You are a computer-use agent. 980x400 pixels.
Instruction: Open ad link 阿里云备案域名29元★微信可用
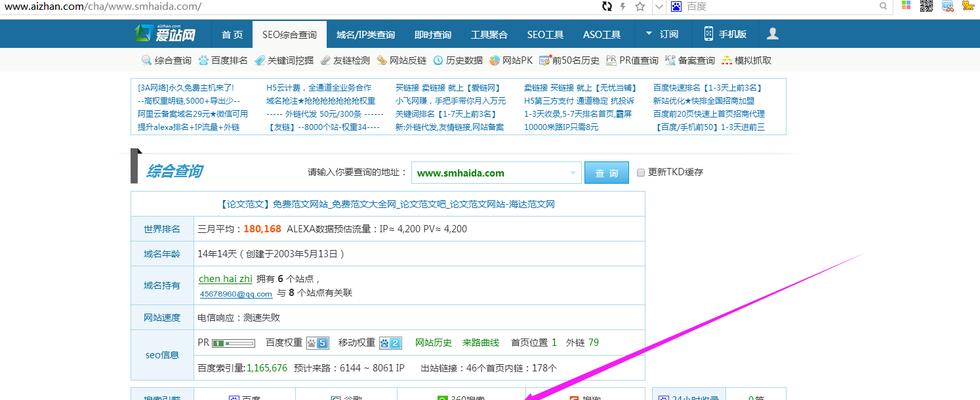pyautogui.click(x=192, y=114)
